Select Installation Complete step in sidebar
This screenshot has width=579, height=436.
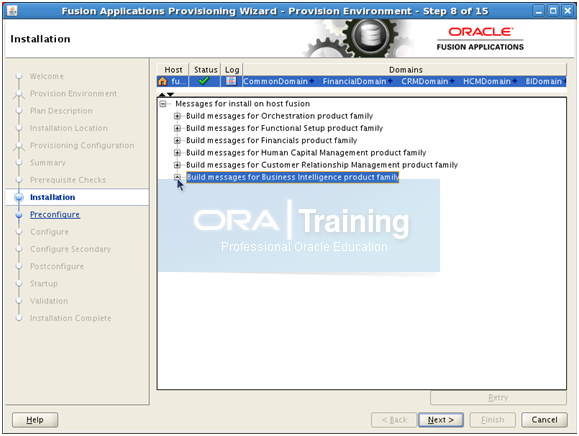coord(70,318)
